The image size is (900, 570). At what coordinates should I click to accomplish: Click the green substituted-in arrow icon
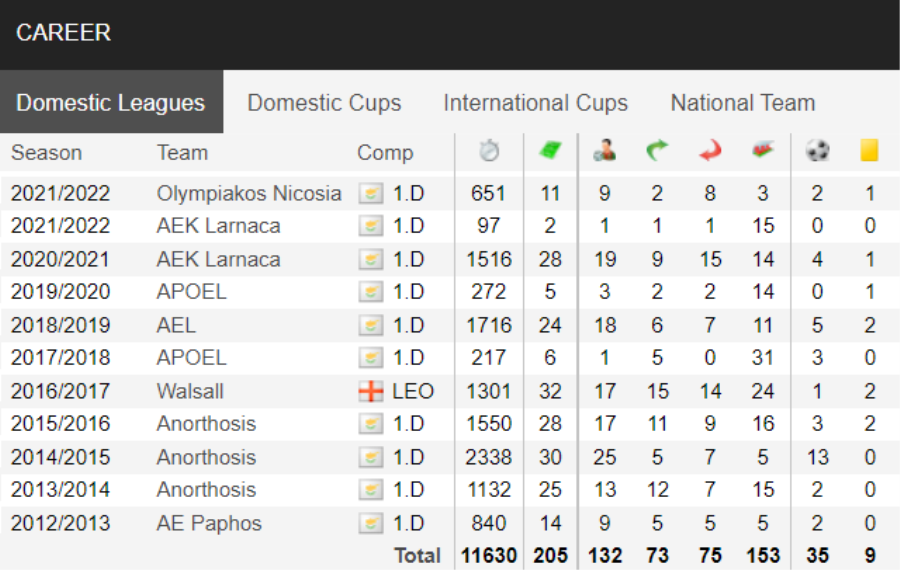point(657,150)
